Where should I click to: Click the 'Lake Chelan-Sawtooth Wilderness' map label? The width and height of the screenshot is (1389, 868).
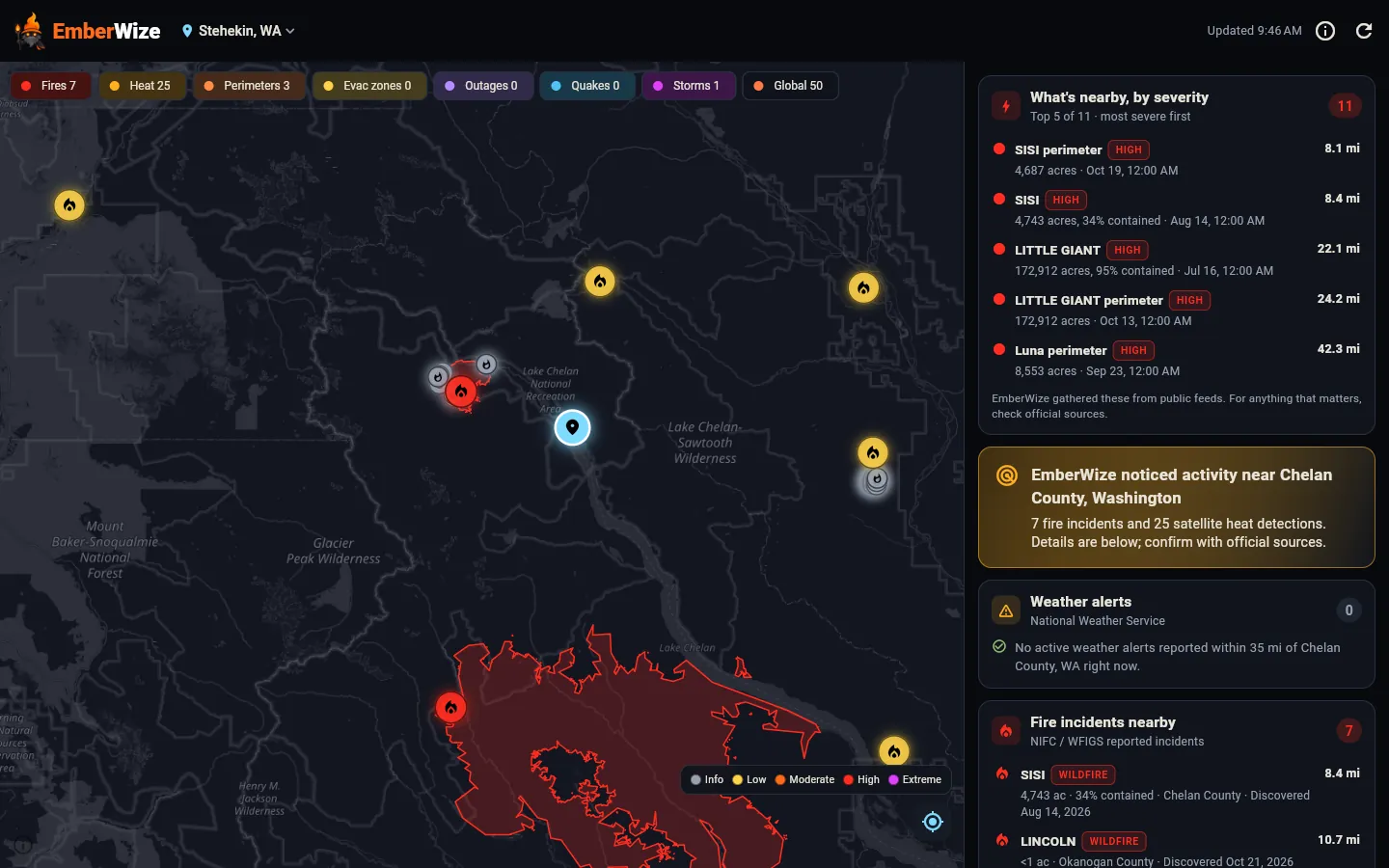(x=705, y=443)
